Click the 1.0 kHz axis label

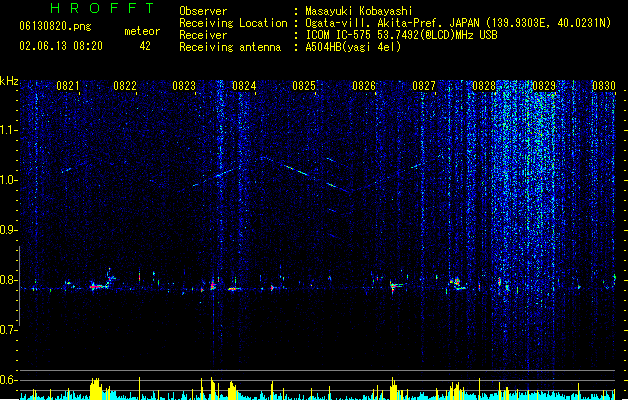7,180
